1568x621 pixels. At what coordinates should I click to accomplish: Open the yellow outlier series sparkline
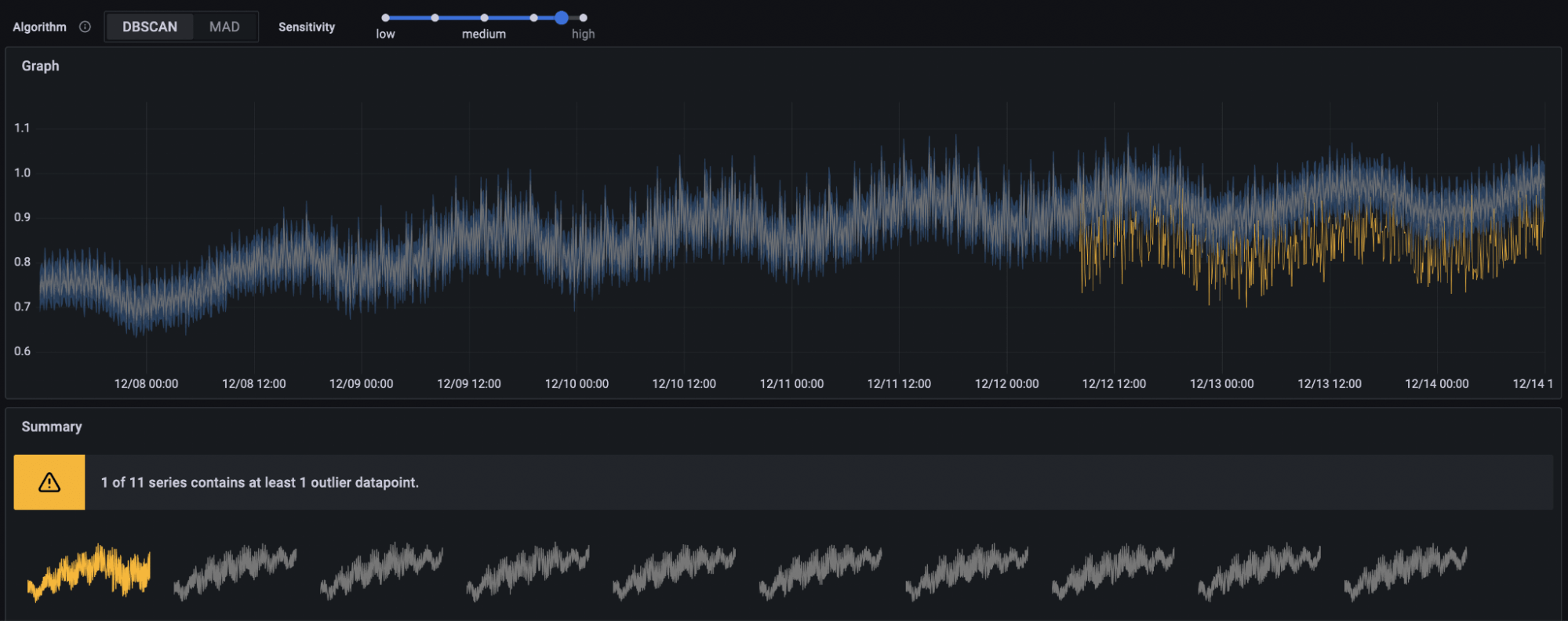coord(89,572)
